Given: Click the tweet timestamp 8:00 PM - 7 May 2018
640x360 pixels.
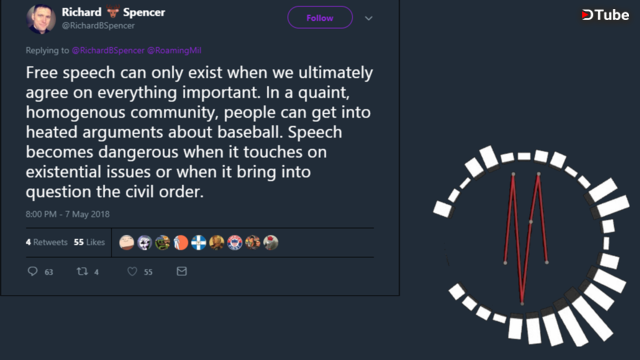Looking at the screenshot, I should [68, 214].
